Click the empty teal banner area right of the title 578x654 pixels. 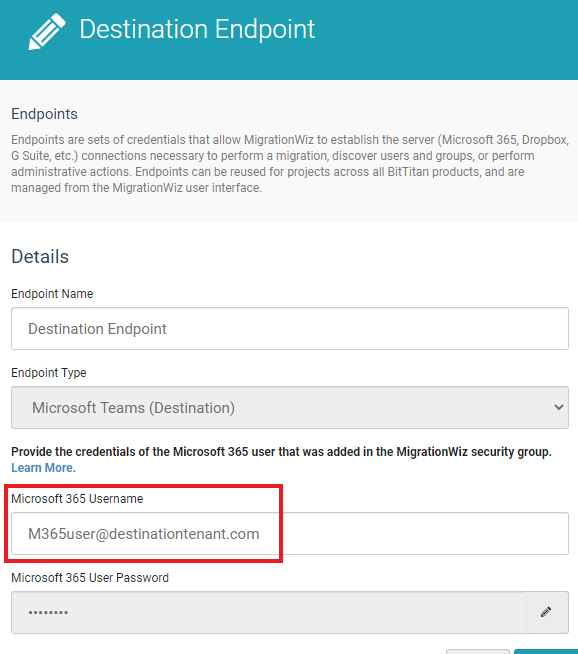click(446, 40)
